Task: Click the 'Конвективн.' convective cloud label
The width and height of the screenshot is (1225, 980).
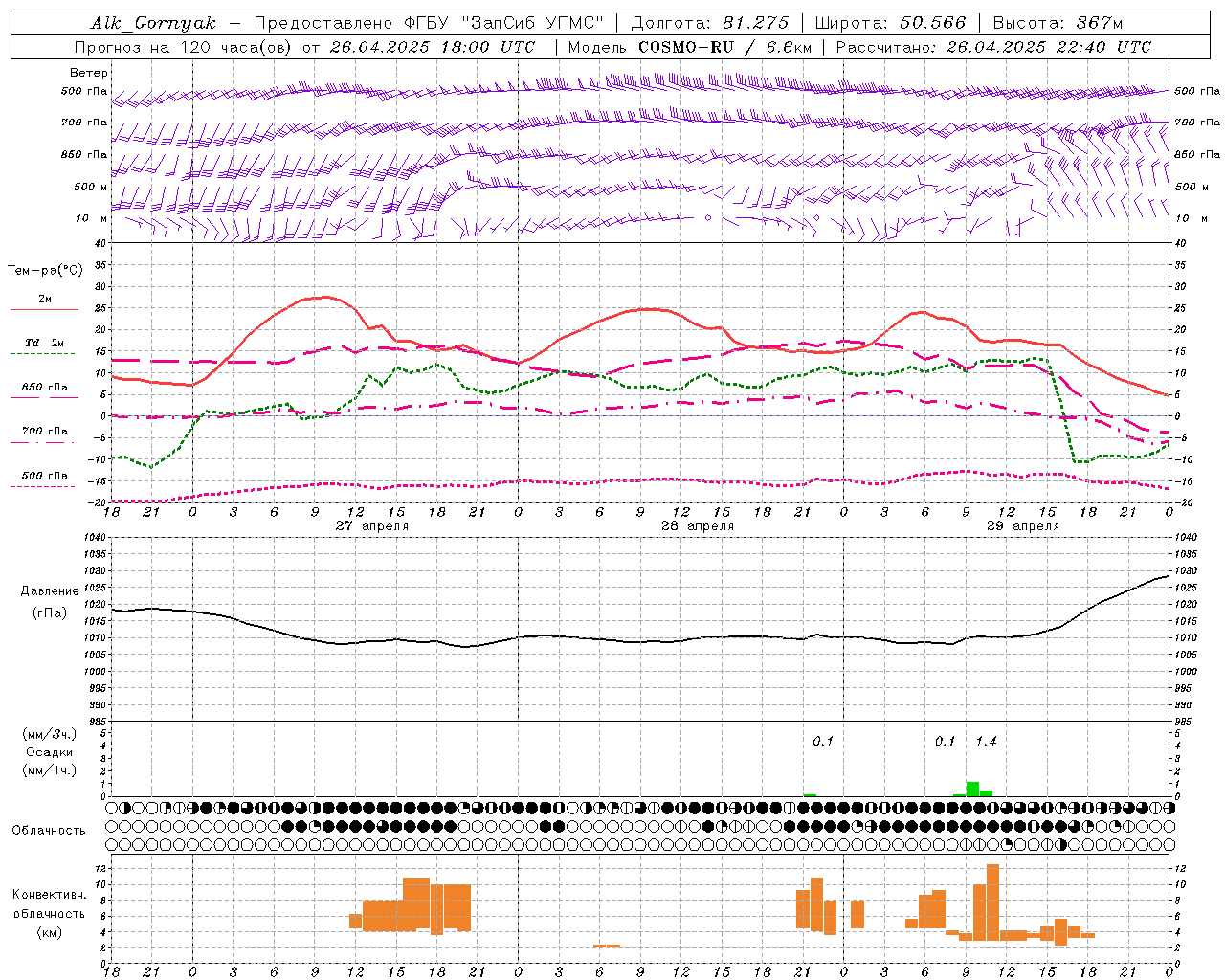Action: 50,895
